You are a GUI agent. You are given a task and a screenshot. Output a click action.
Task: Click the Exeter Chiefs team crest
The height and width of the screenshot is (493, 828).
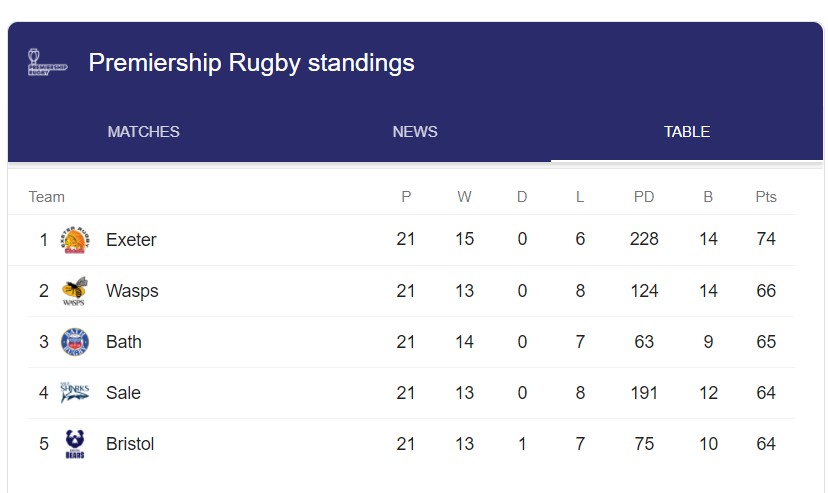75,240
